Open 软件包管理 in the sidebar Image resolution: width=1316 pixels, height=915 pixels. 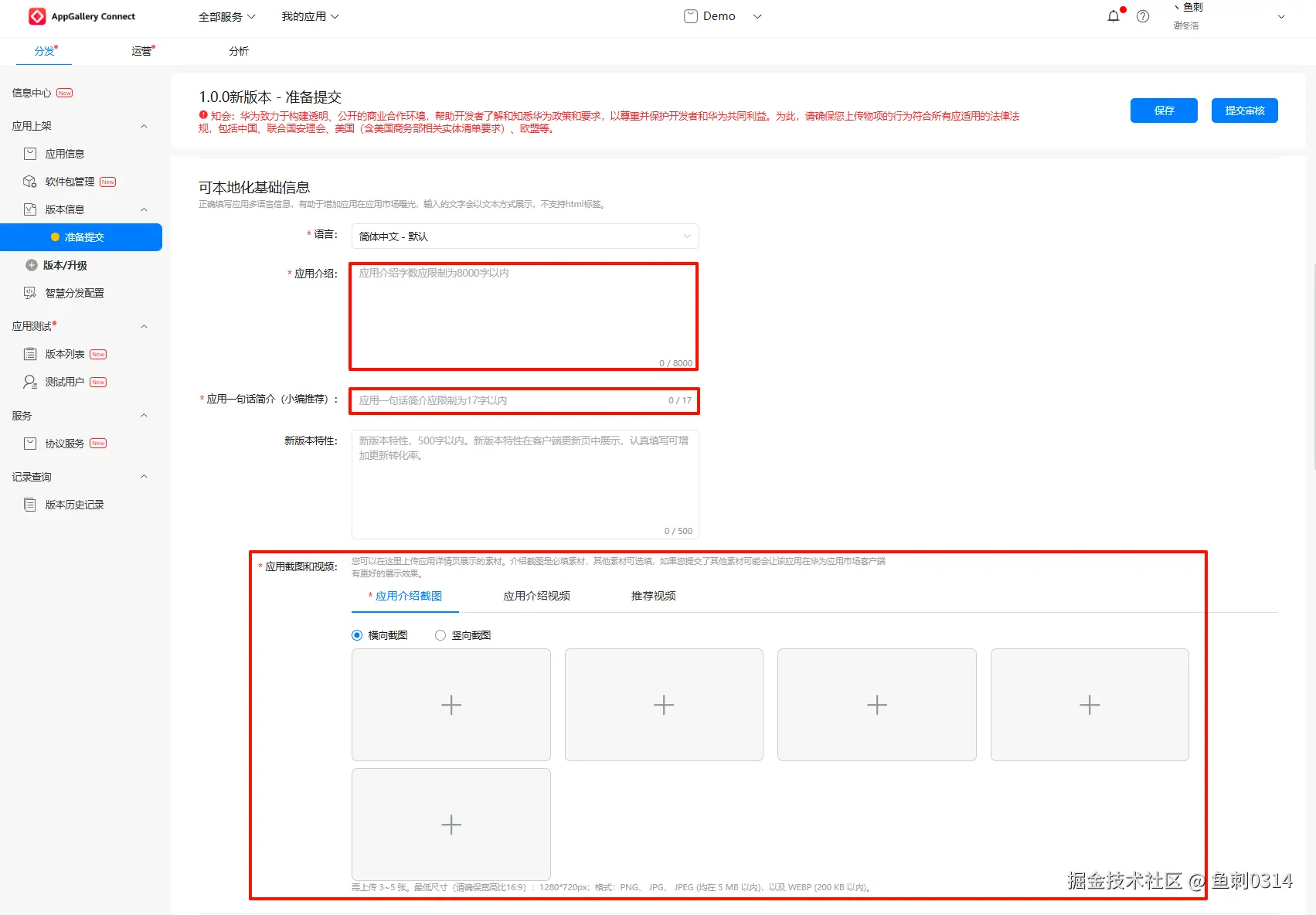[70, 182]
